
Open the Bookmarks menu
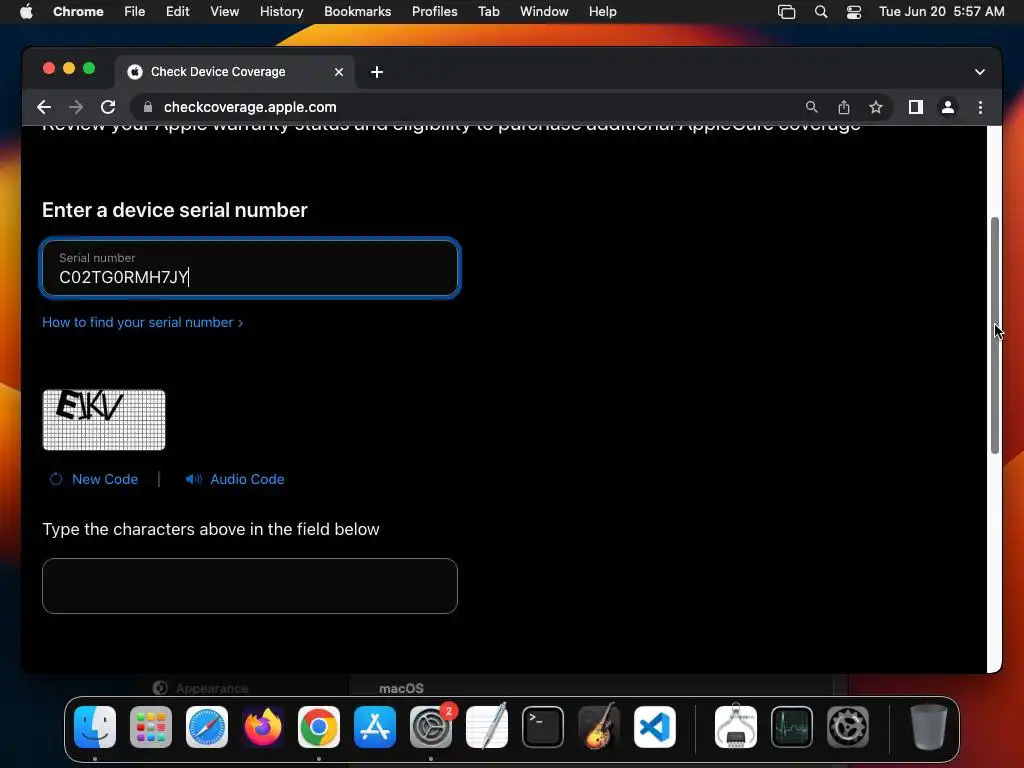click(x=357, y=12)
